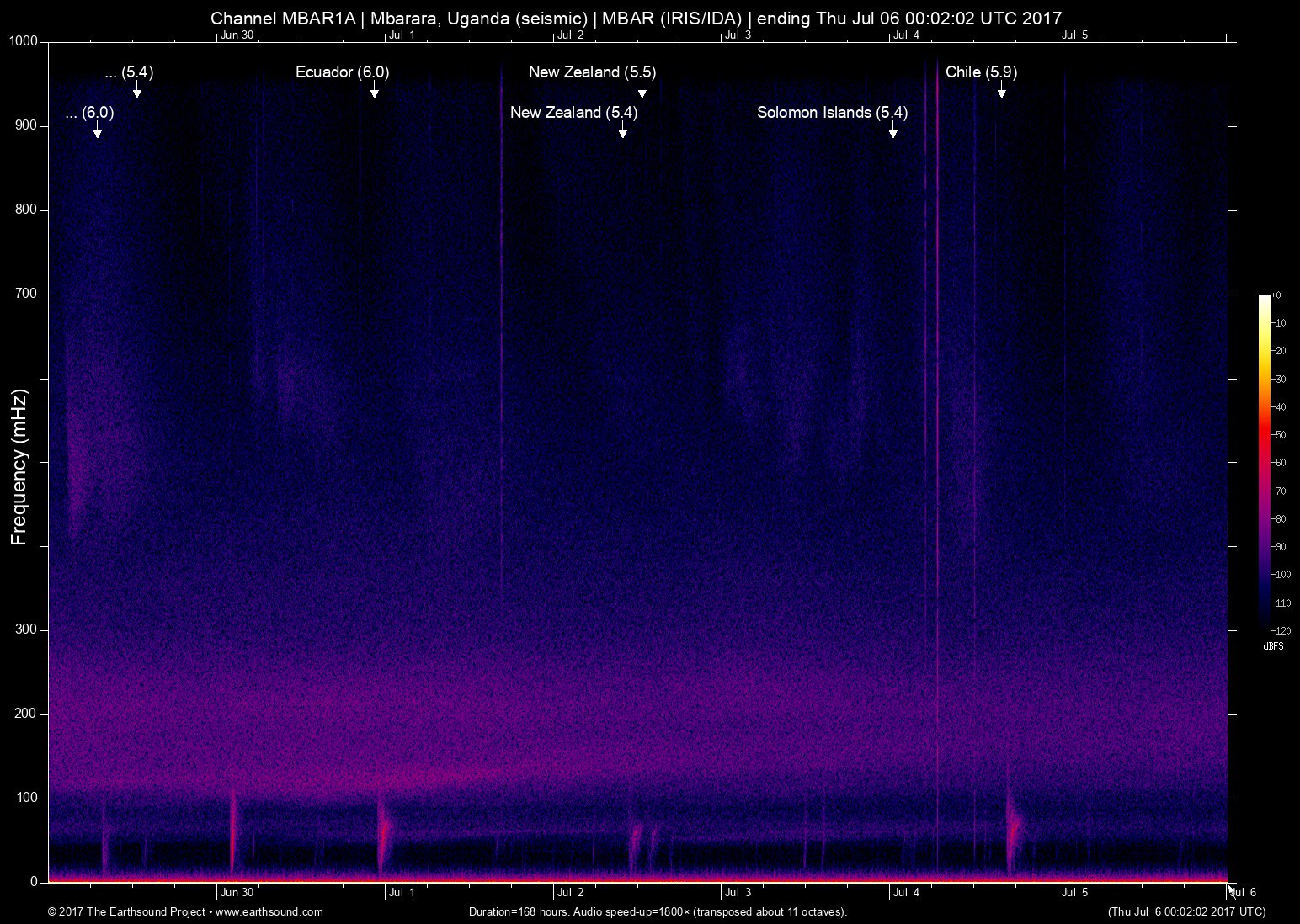Click the arrow under Solomon Islands (5.4)
The image size is (1300, 924).
[x=892, y=130]
